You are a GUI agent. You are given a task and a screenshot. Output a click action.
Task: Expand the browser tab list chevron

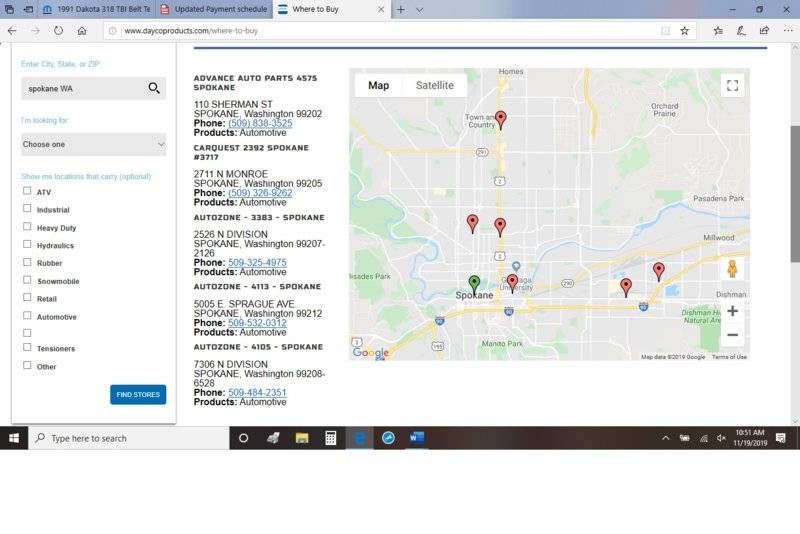coord(419,9)
